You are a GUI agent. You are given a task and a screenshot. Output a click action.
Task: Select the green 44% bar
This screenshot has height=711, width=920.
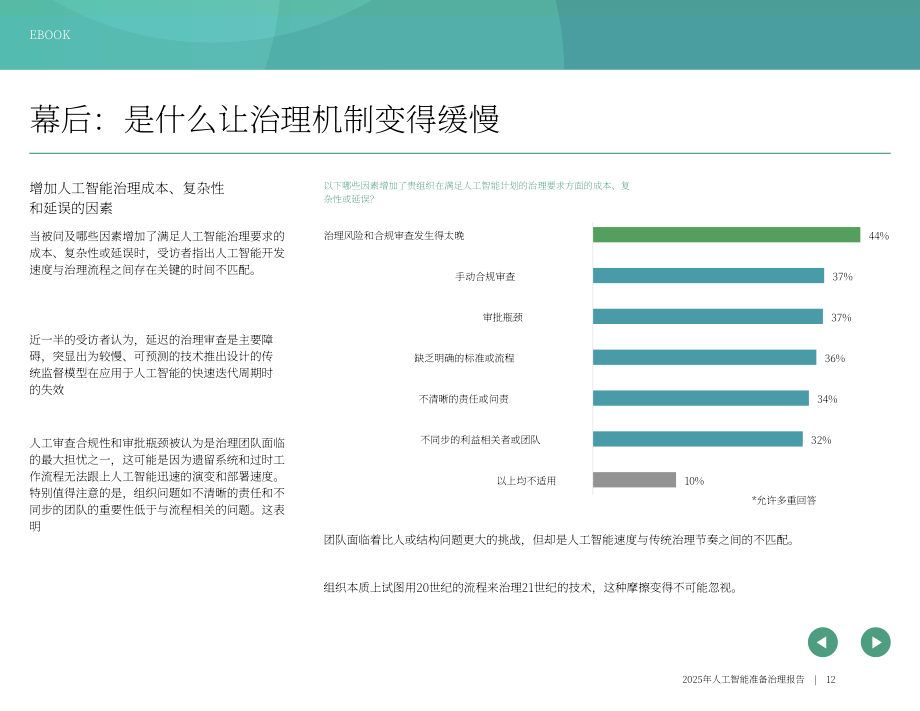(x=726, y=235)
